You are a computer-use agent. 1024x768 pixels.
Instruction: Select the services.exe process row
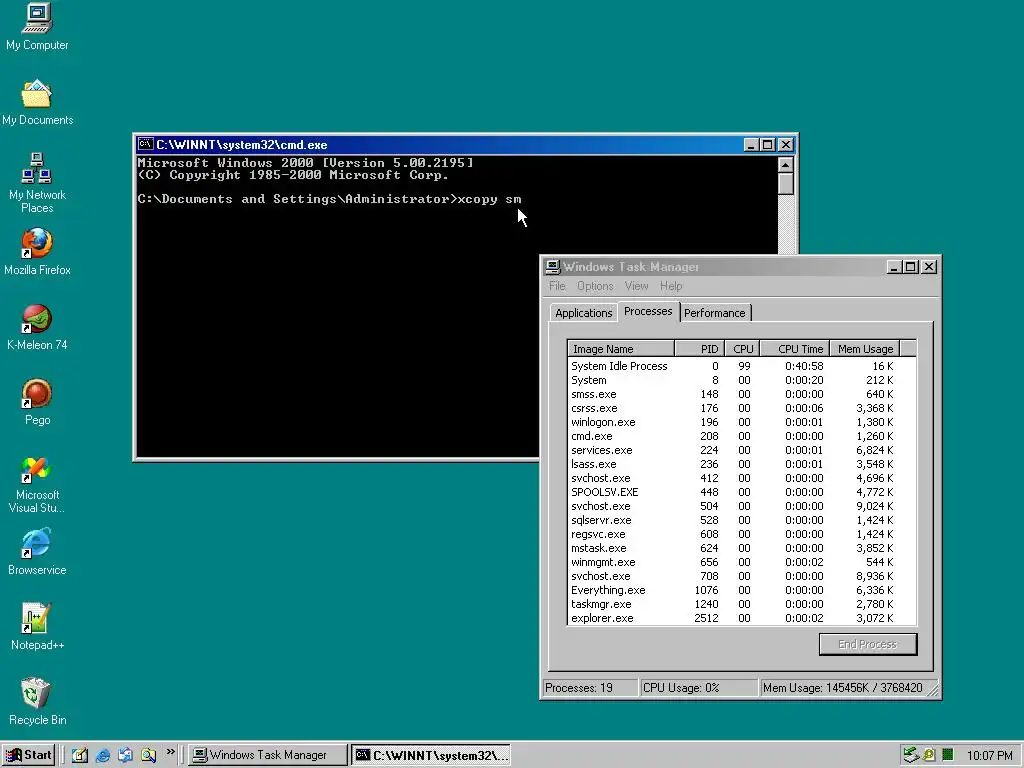pos(741,451)
